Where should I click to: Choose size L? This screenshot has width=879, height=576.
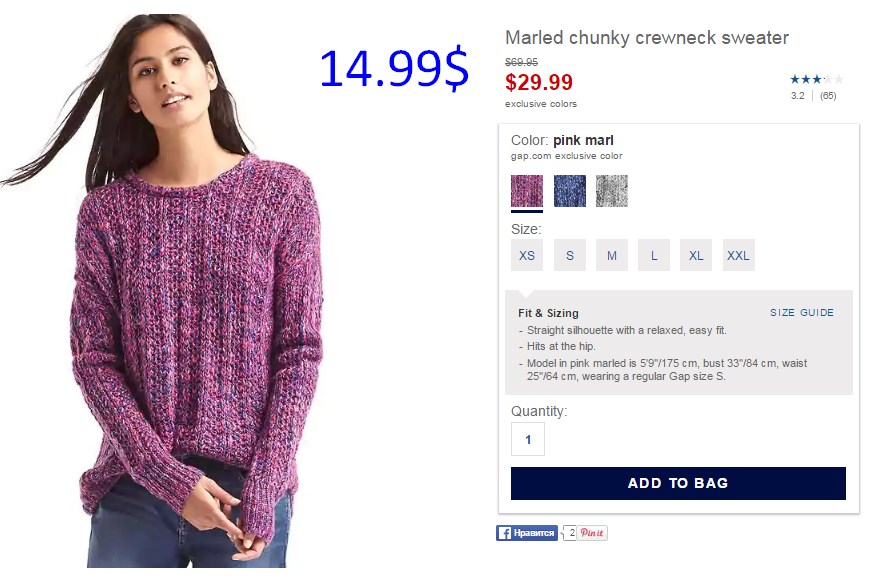coord(654,255)
